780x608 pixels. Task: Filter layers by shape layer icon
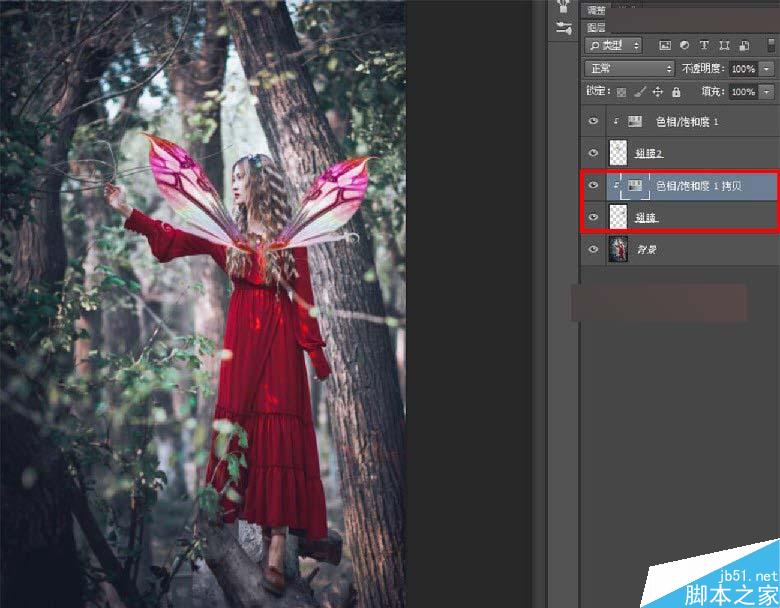click(x=724, y=46)
